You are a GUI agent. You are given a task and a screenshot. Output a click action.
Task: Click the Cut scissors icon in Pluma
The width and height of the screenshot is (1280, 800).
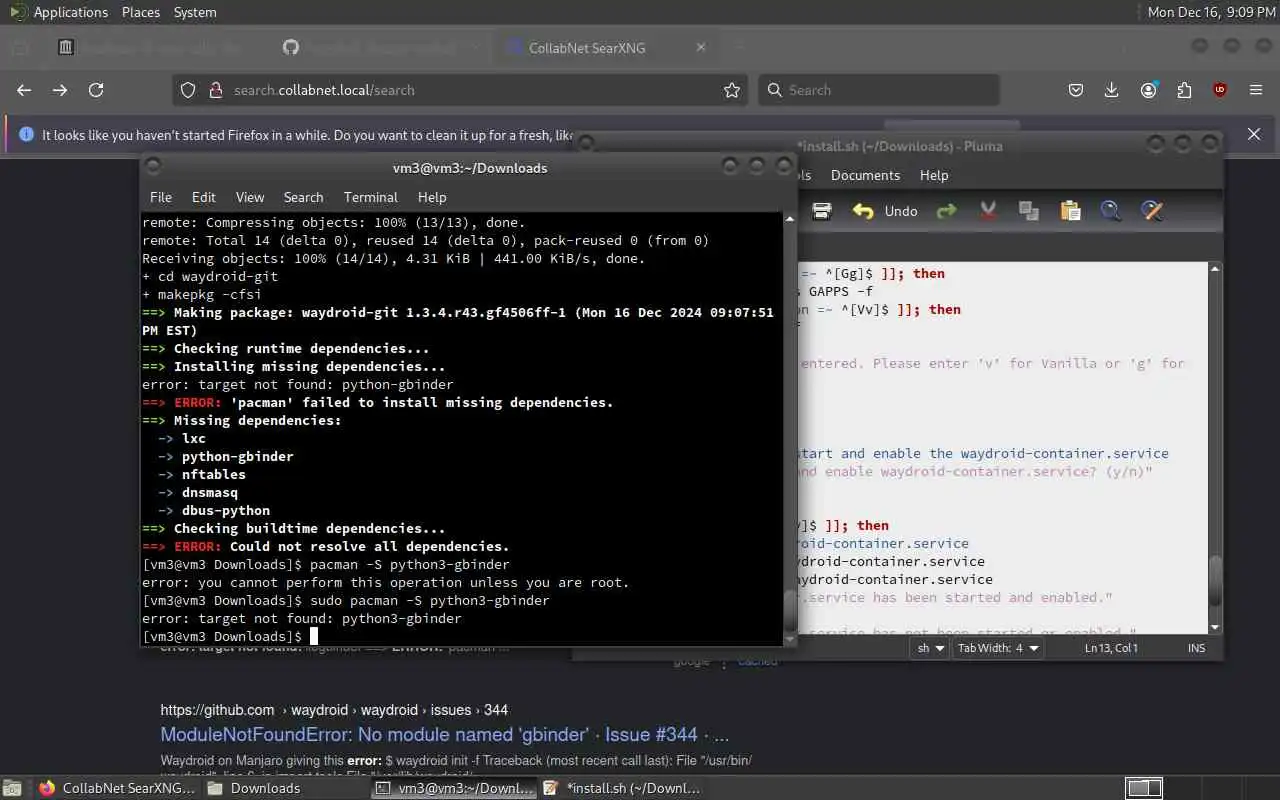(988, 211)
